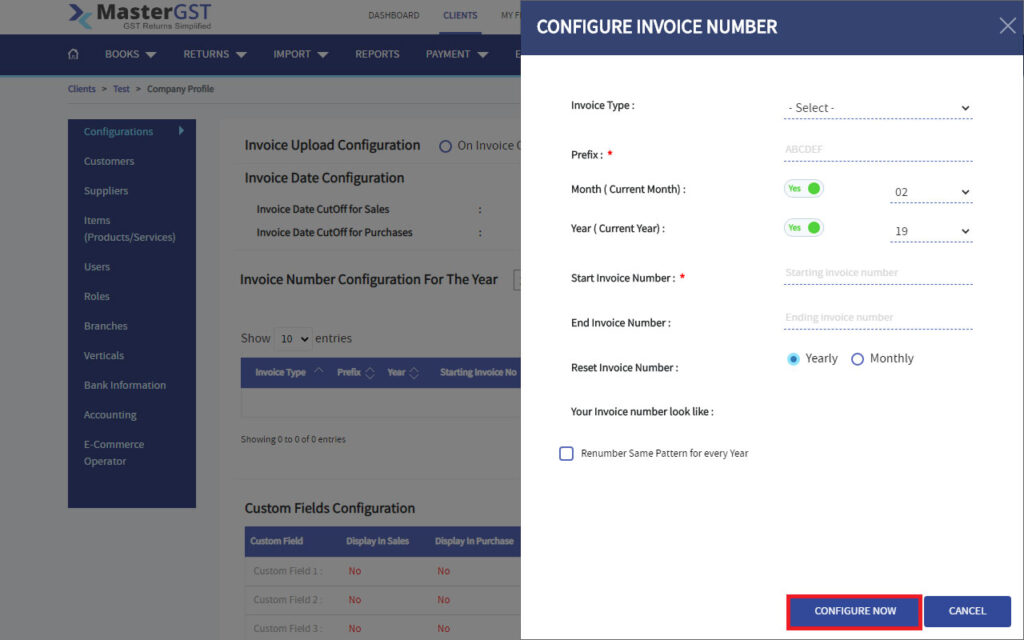This screenshot has height=640, width=1024.
Task: Sort table by the Prefix column arrow
Action: (368, 371)
